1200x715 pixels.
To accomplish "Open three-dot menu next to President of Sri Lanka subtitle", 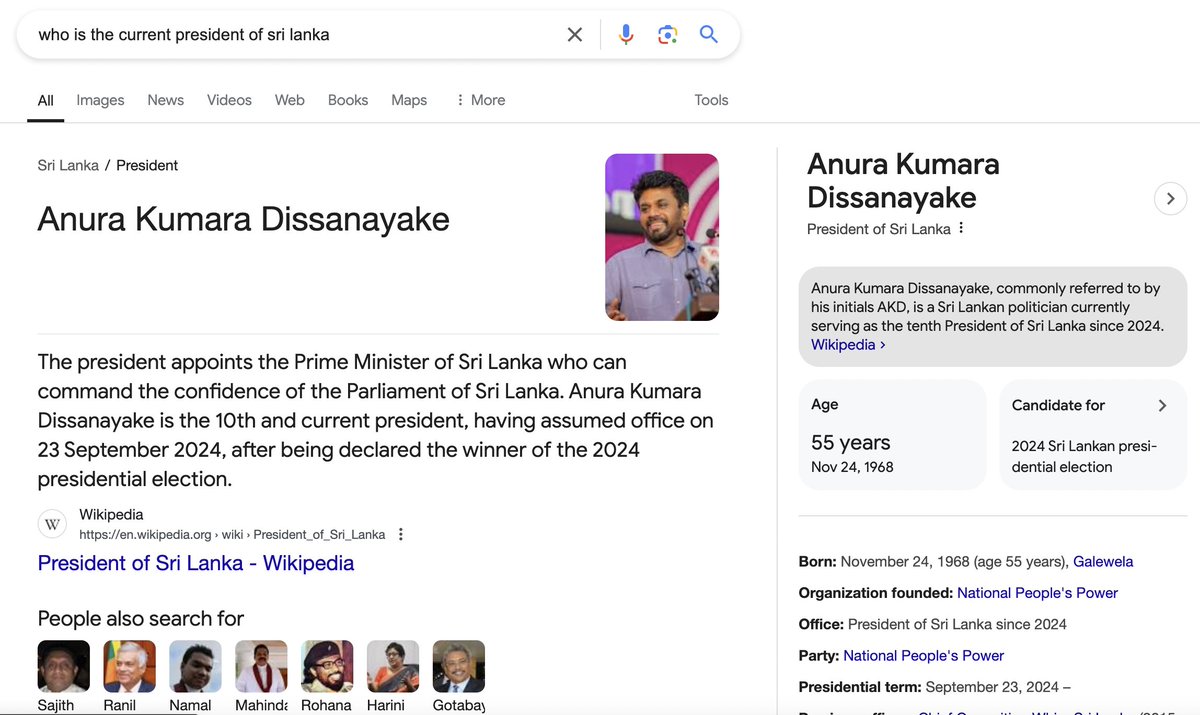I will click(x=961, y=228).
